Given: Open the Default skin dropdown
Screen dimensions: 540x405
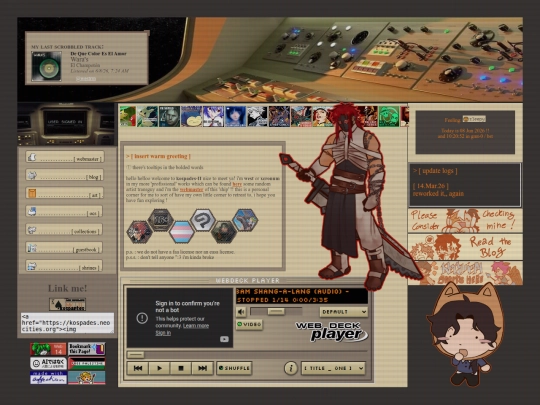Looking at the screenshot, I should point(343,312).
